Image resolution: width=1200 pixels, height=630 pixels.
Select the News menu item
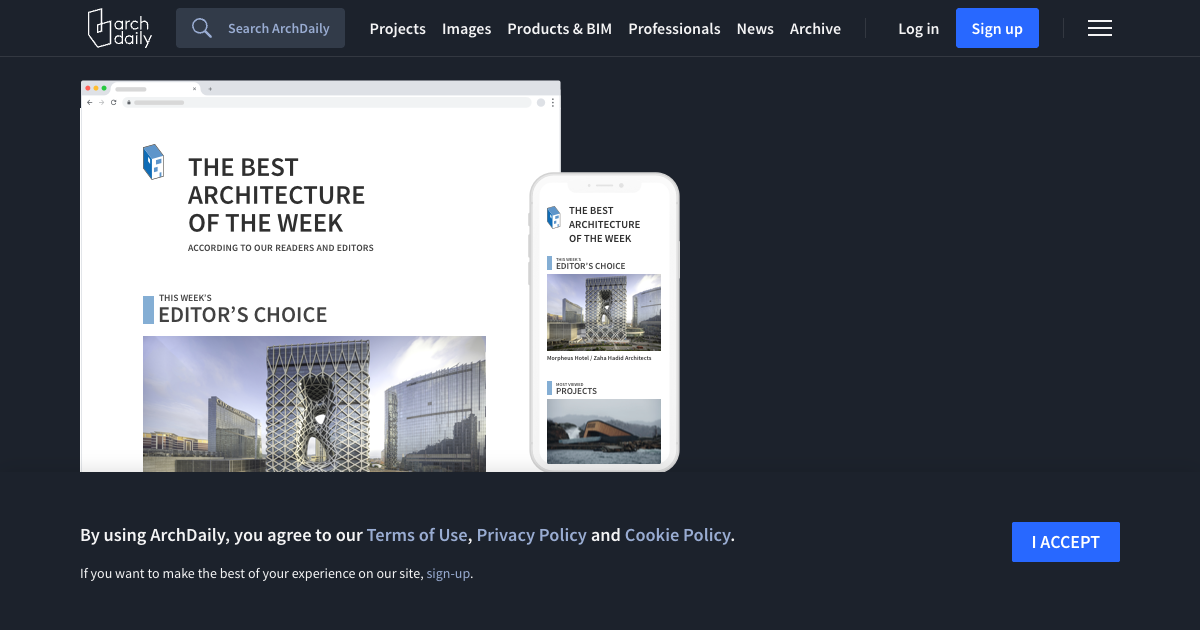755,28
